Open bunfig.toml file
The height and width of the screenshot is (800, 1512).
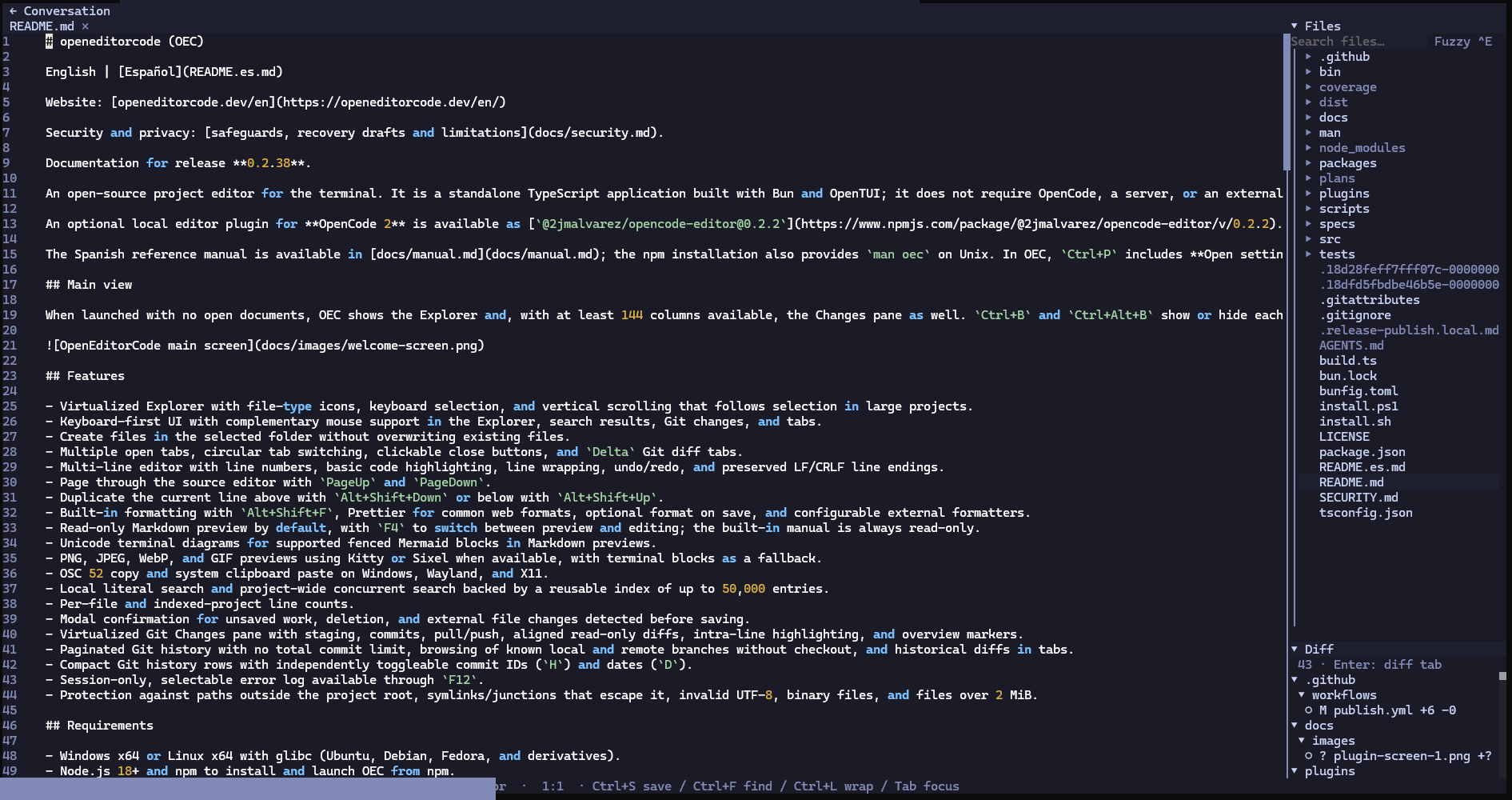1358,391
